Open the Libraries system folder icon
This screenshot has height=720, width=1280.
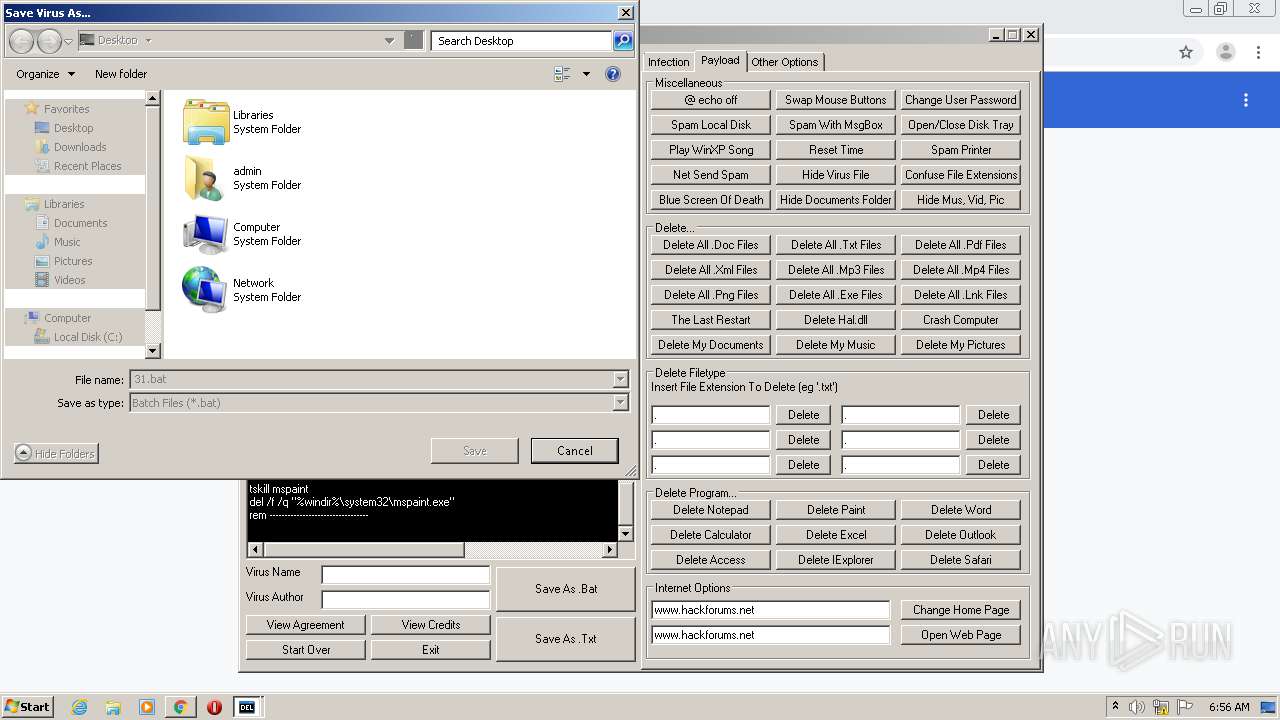point(206,122)
